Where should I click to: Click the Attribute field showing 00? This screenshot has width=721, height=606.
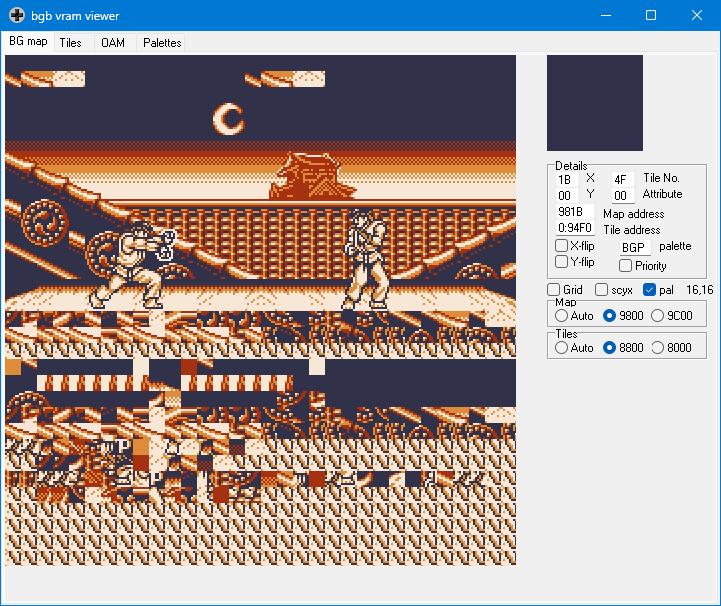click(623, 196)
